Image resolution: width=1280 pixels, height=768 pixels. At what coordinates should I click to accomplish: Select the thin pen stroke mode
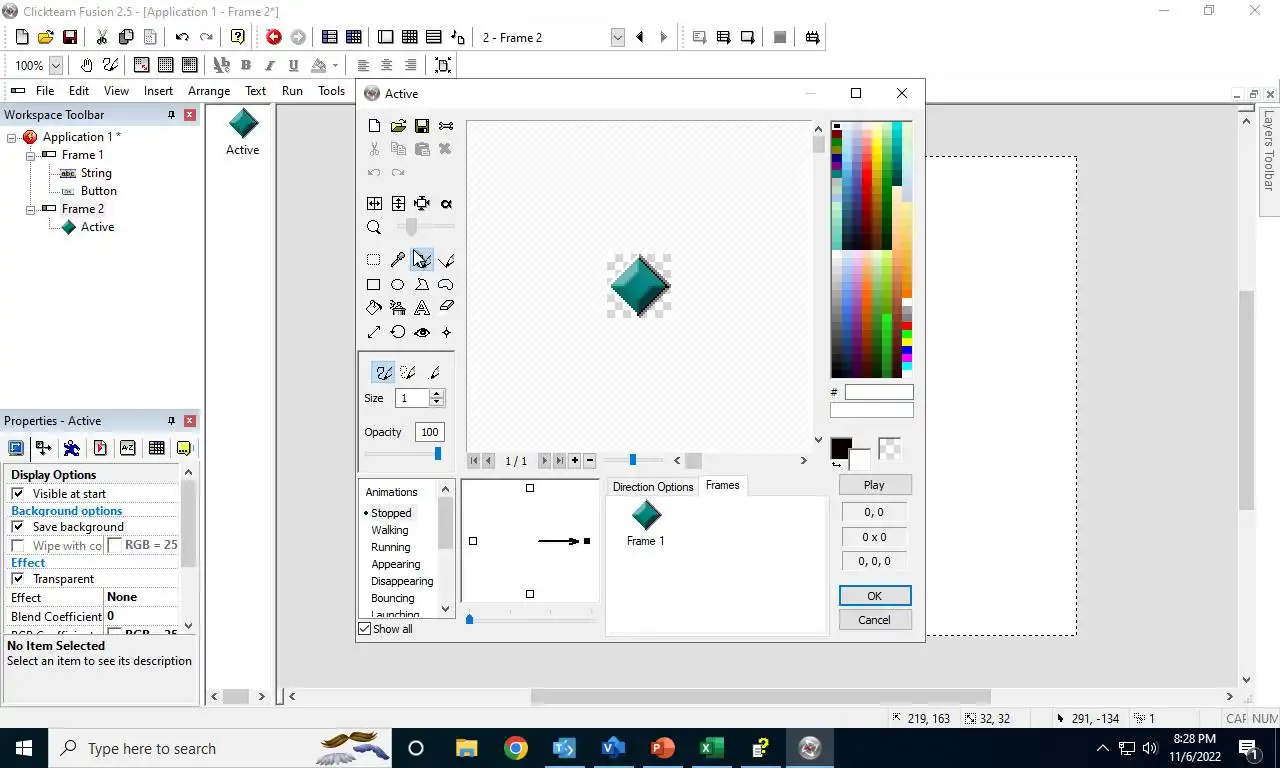[434, 372]
